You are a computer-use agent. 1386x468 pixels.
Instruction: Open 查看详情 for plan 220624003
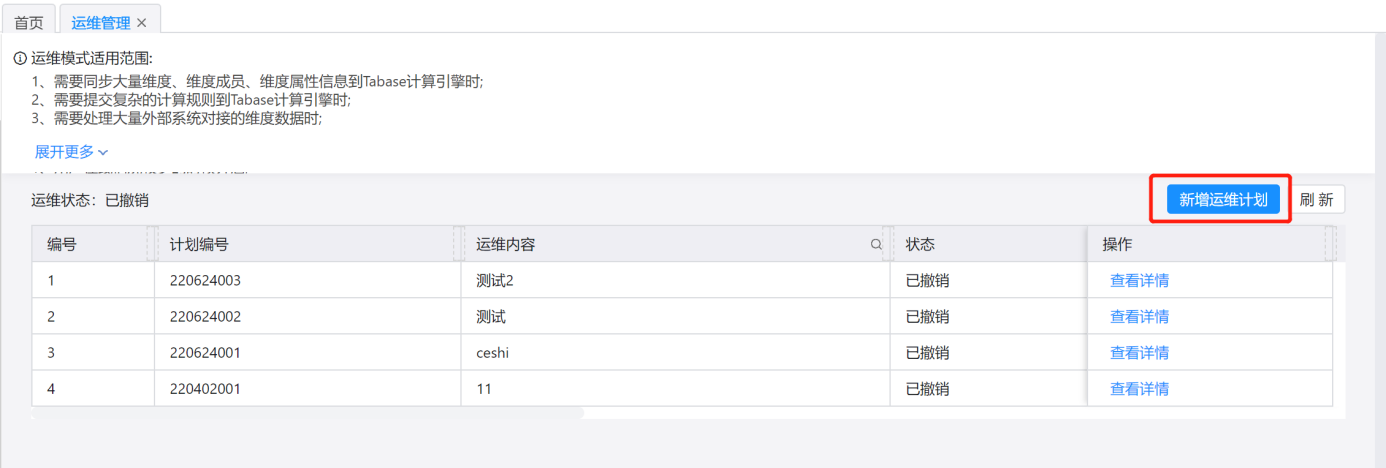(x=1139, y=281)
